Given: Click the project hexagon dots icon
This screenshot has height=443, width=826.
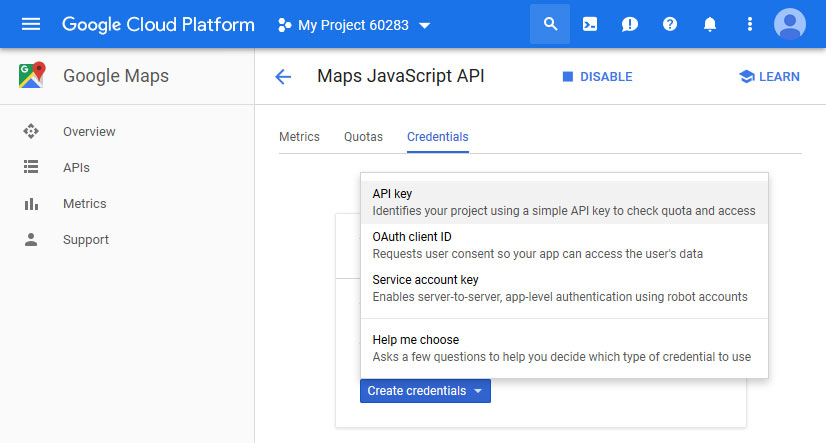Looking at the screenshot, I should tap(284, 25).
